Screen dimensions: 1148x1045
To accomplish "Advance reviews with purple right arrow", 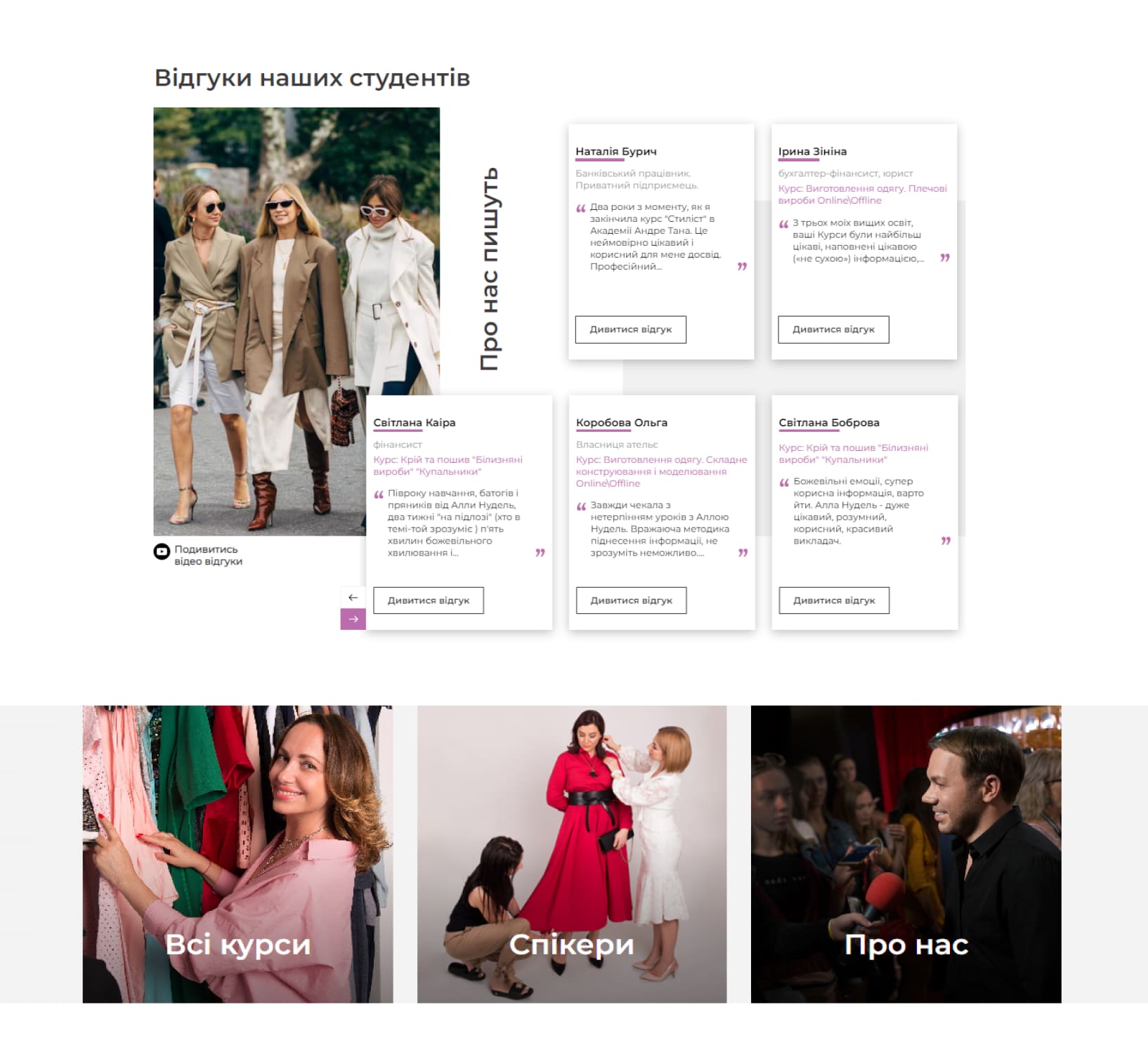I will (x=353, y=619).
